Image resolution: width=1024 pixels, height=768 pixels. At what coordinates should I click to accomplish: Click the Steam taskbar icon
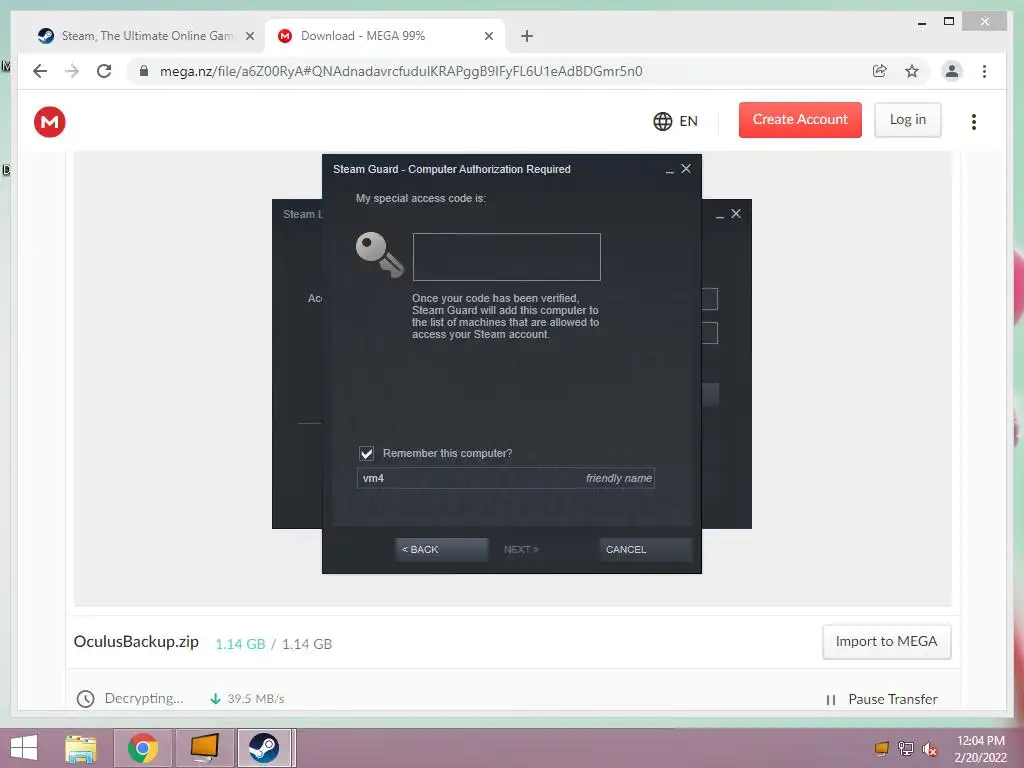264,748
